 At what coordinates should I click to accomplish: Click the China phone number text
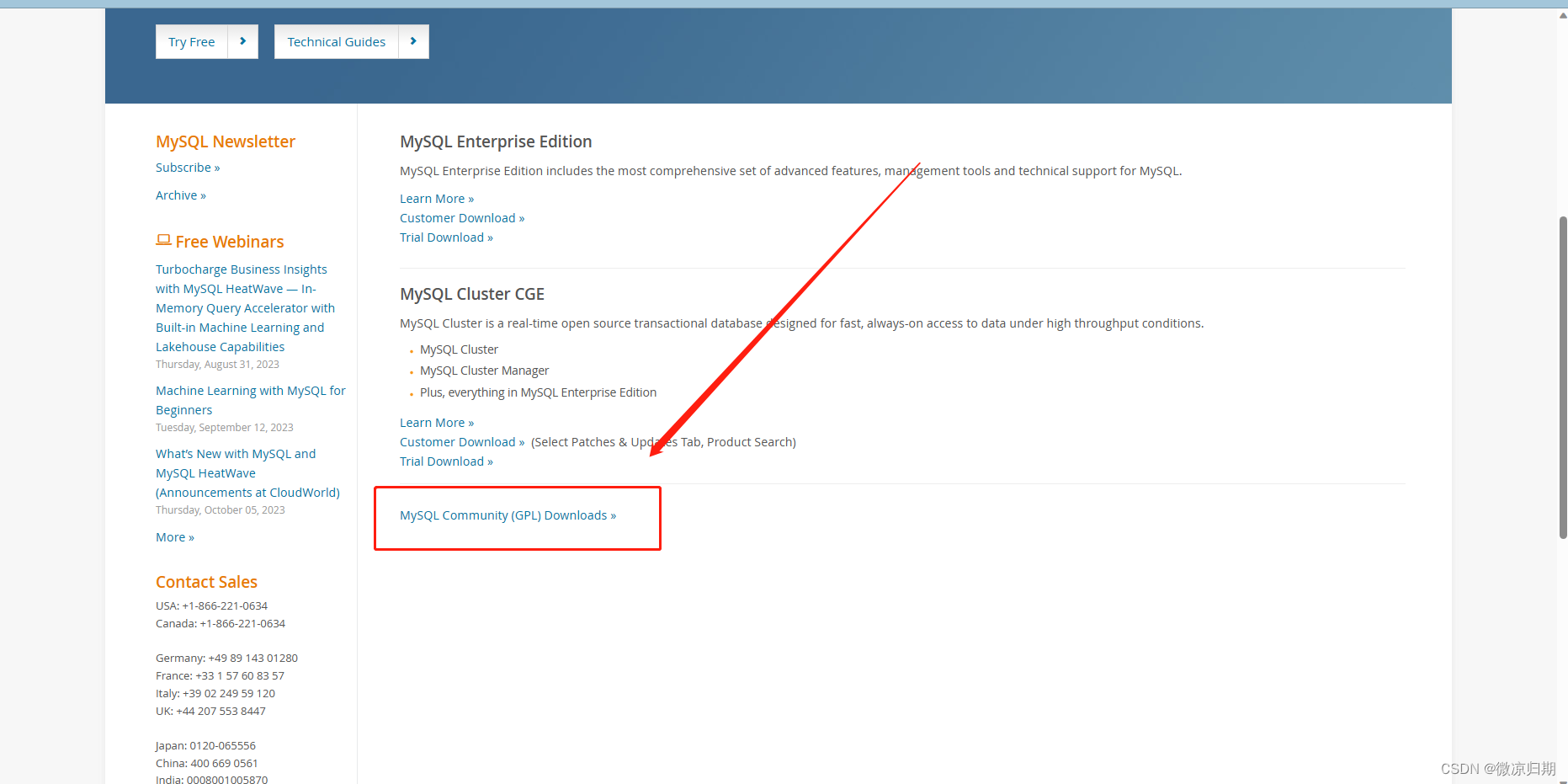[x=206, y=763]
